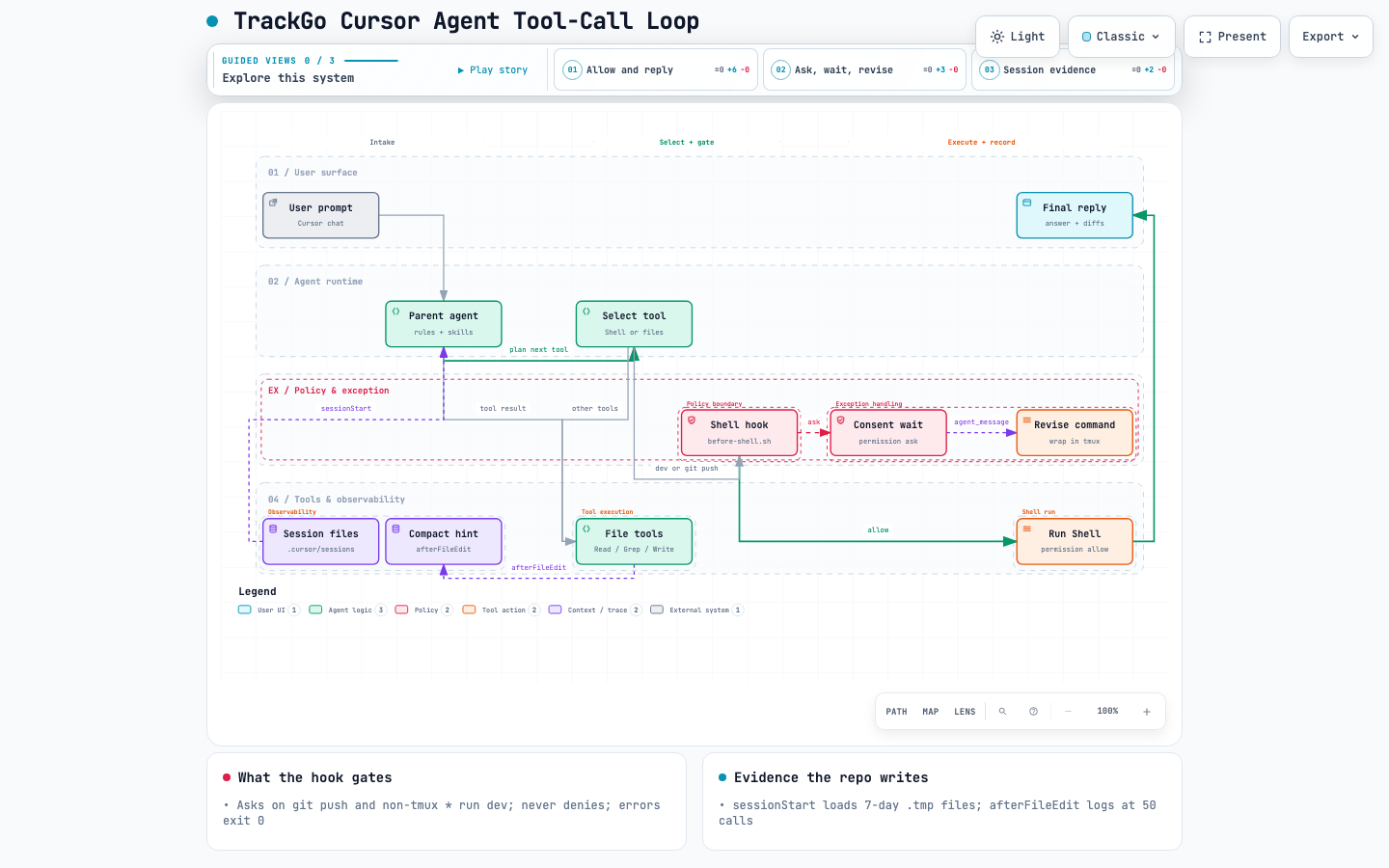Screen dimensions: 1389x868
Task: Click the 'tool result' edge label
Action: coord(504,409)
